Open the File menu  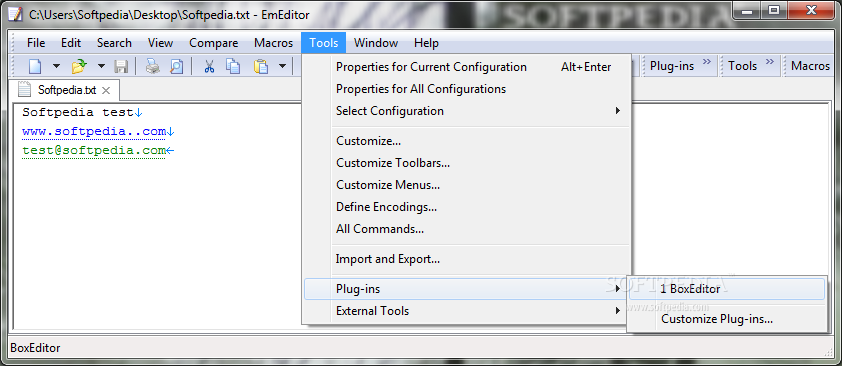pyautogui.click(x=36, y=43)
